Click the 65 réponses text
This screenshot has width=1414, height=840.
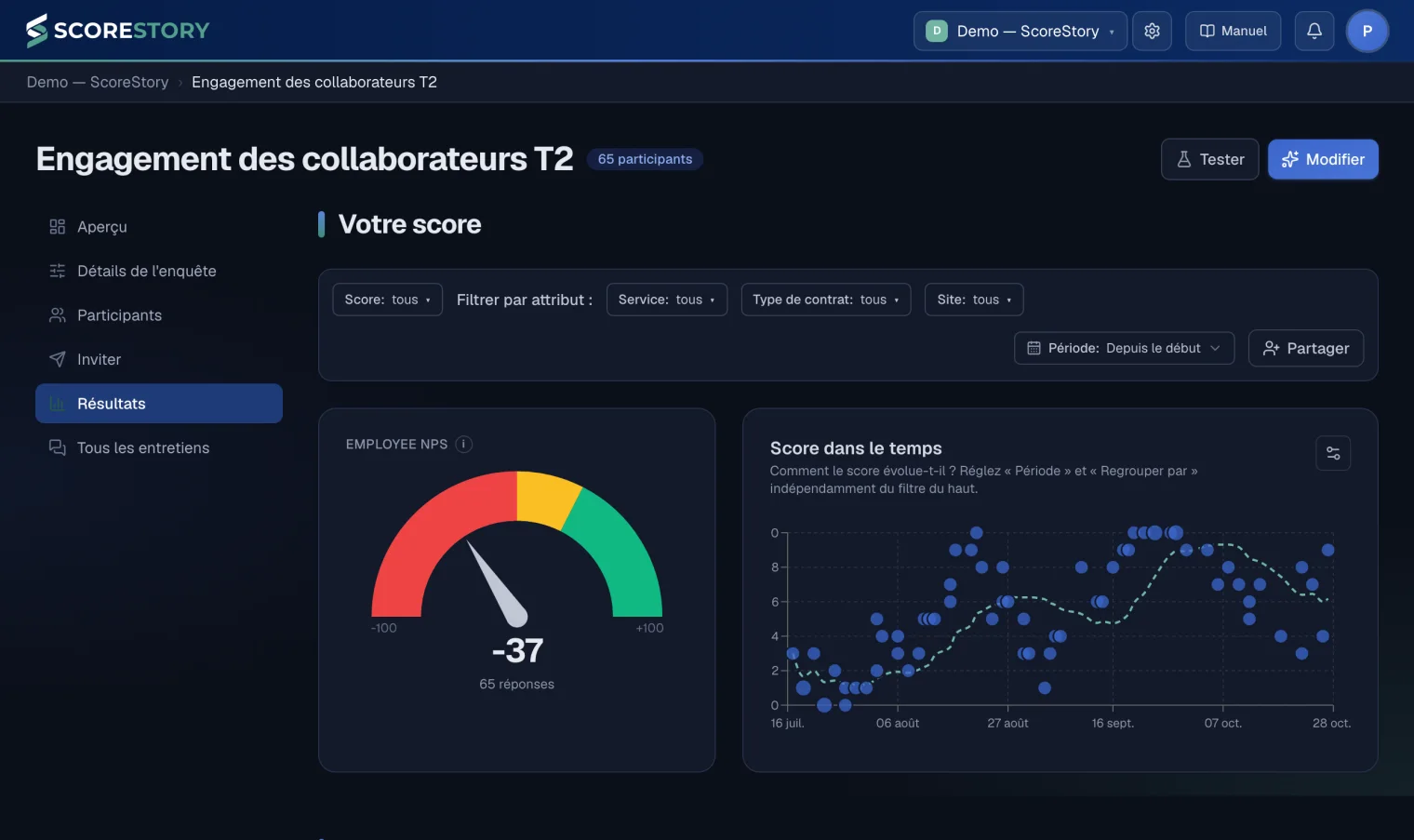coord(516,684)
